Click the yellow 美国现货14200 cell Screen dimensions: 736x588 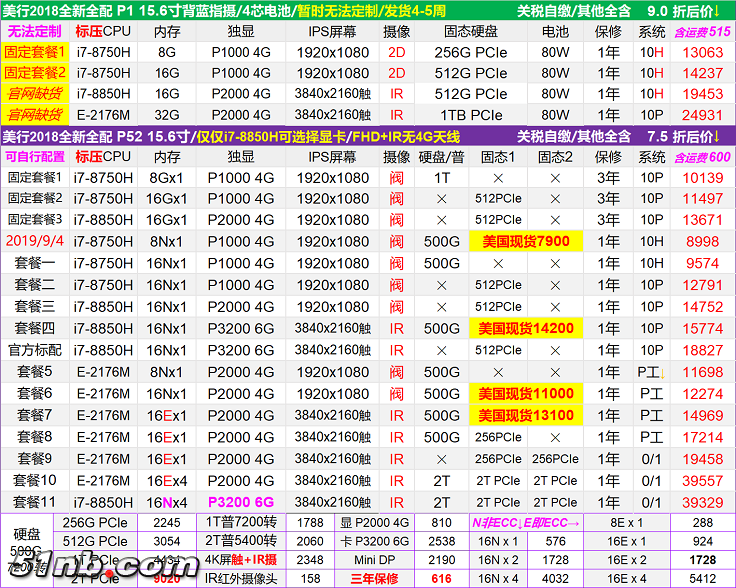pos(525,328)
